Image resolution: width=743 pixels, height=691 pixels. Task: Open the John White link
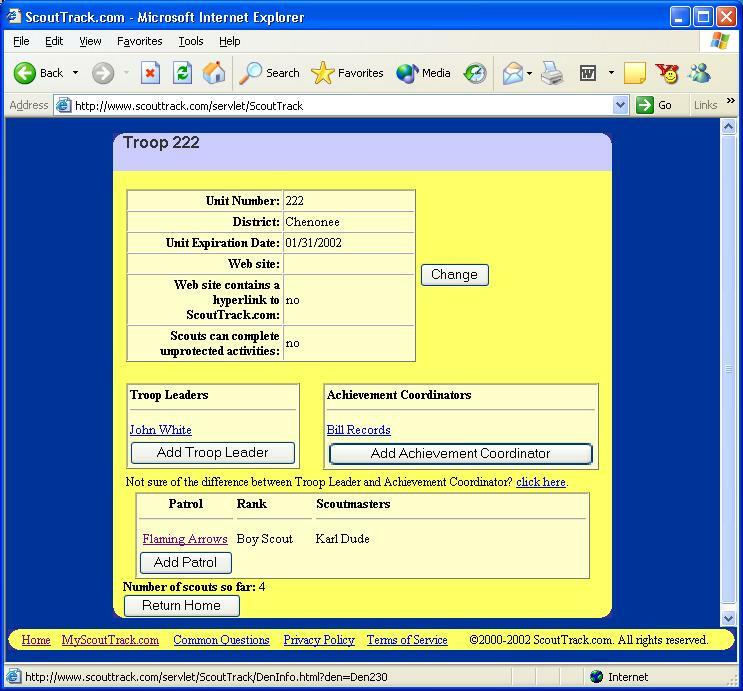click(161, 430)
